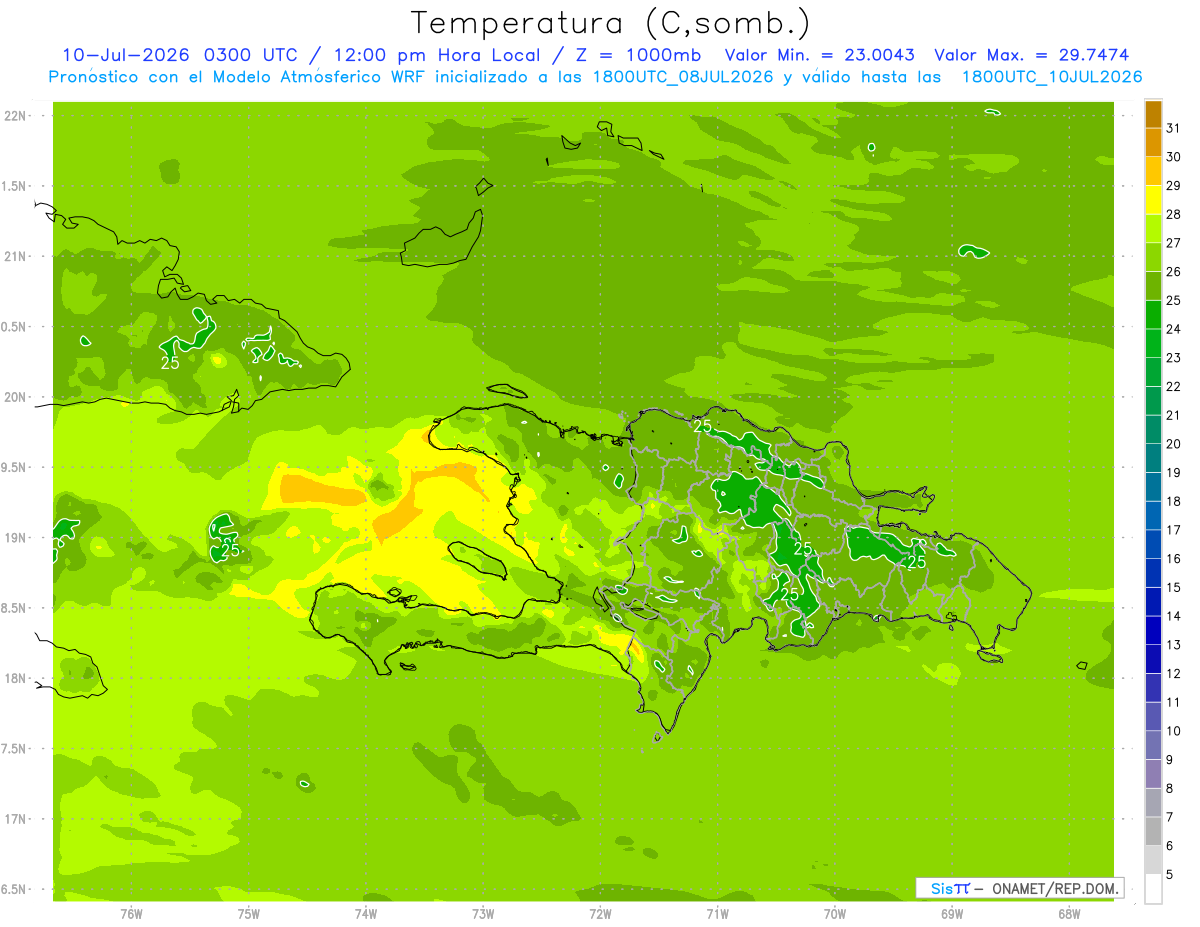Click longitude axis label "72W"
This screenshot has height=927, width=1200.
coord(600,913)
